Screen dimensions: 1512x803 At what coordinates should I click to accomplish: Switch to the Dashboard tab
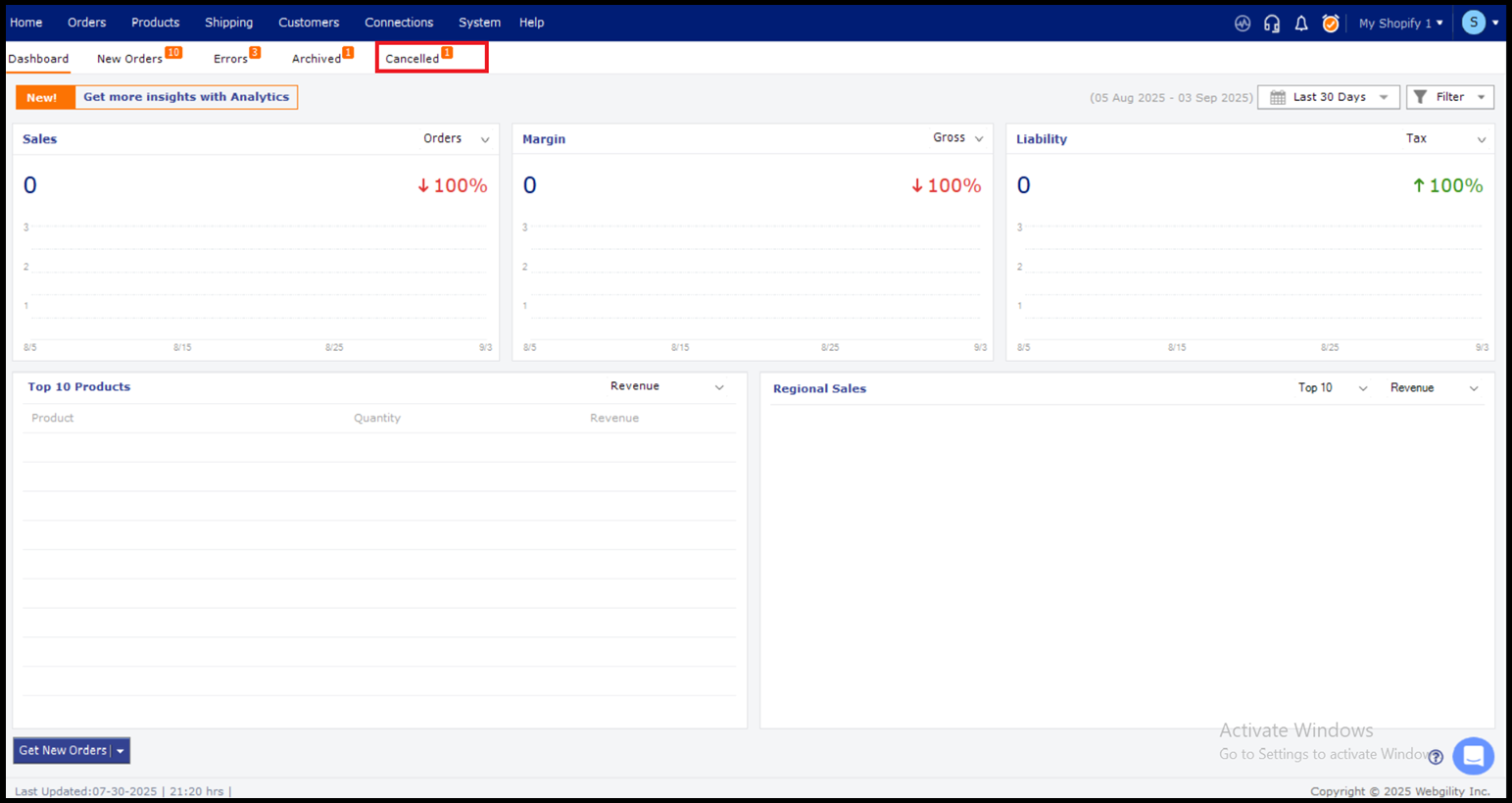pos(38,59)
